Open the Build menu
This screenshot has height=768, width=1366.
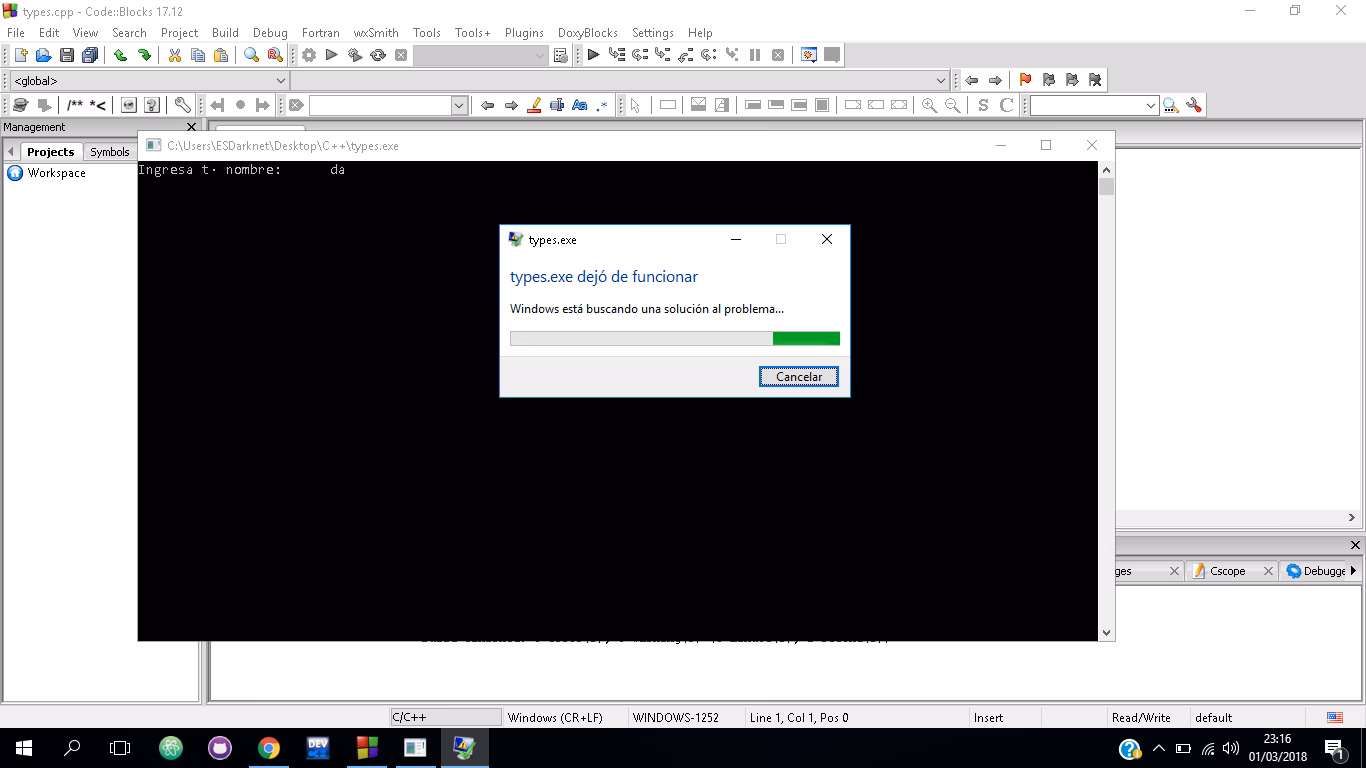pyautogui.click(x=225, y=33)
